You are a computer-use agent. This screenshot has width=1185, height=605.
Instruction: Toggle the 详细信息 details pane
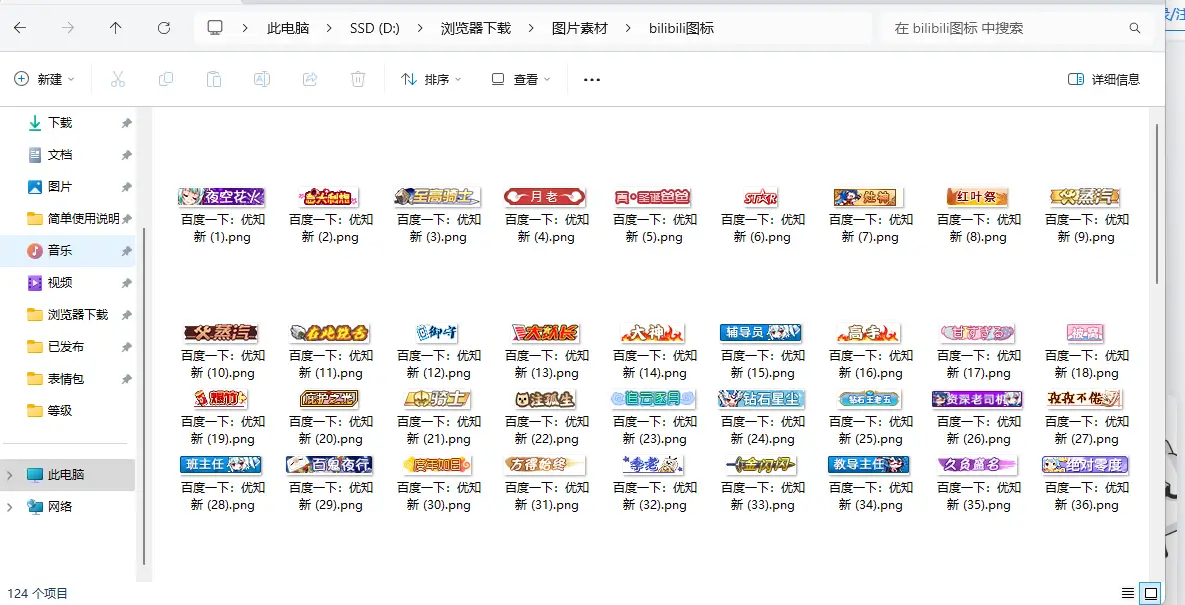click(x=1104, y=79)
